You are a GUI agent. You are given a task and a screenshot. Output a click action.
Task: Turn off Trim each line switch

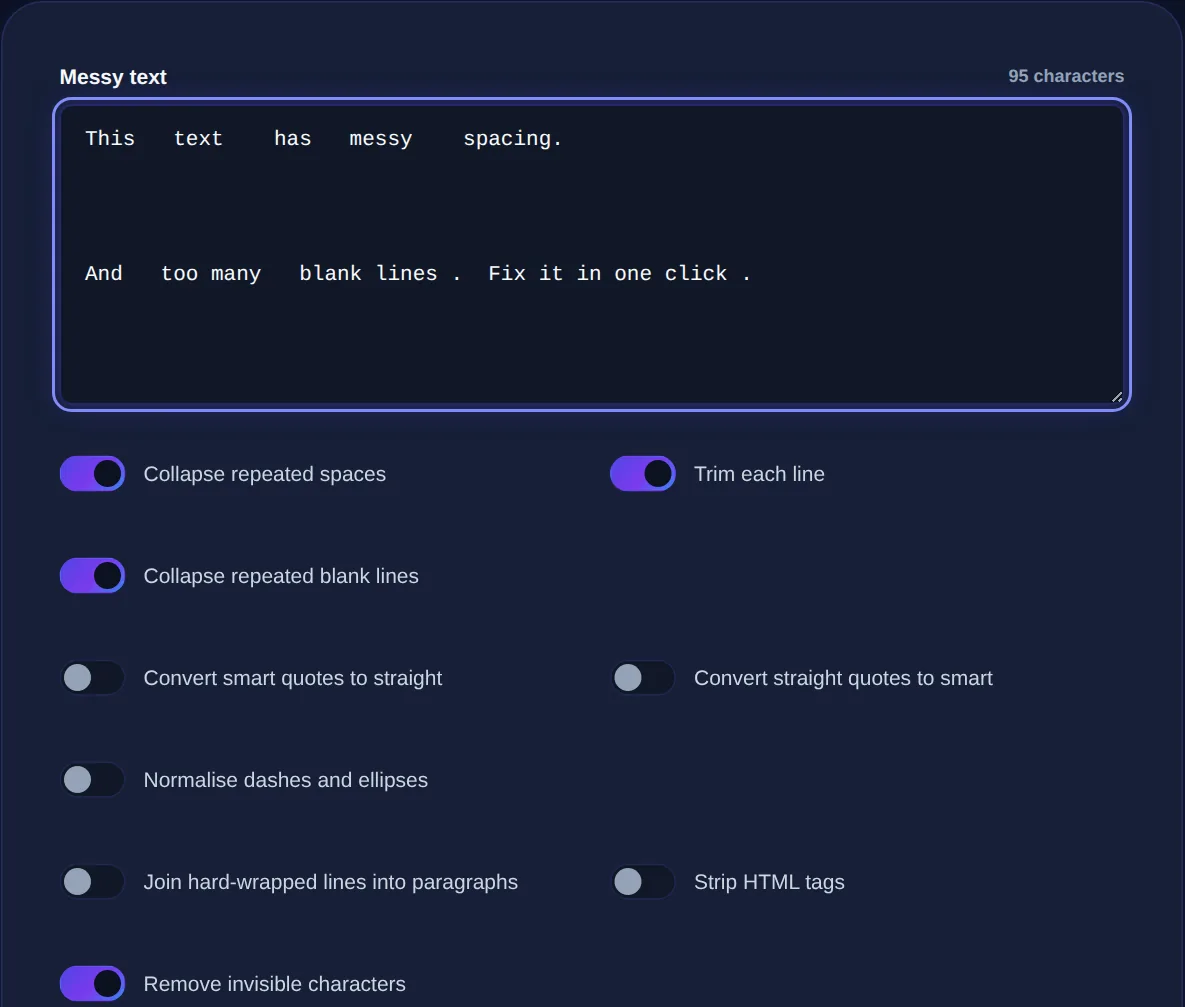pos(642,474)
